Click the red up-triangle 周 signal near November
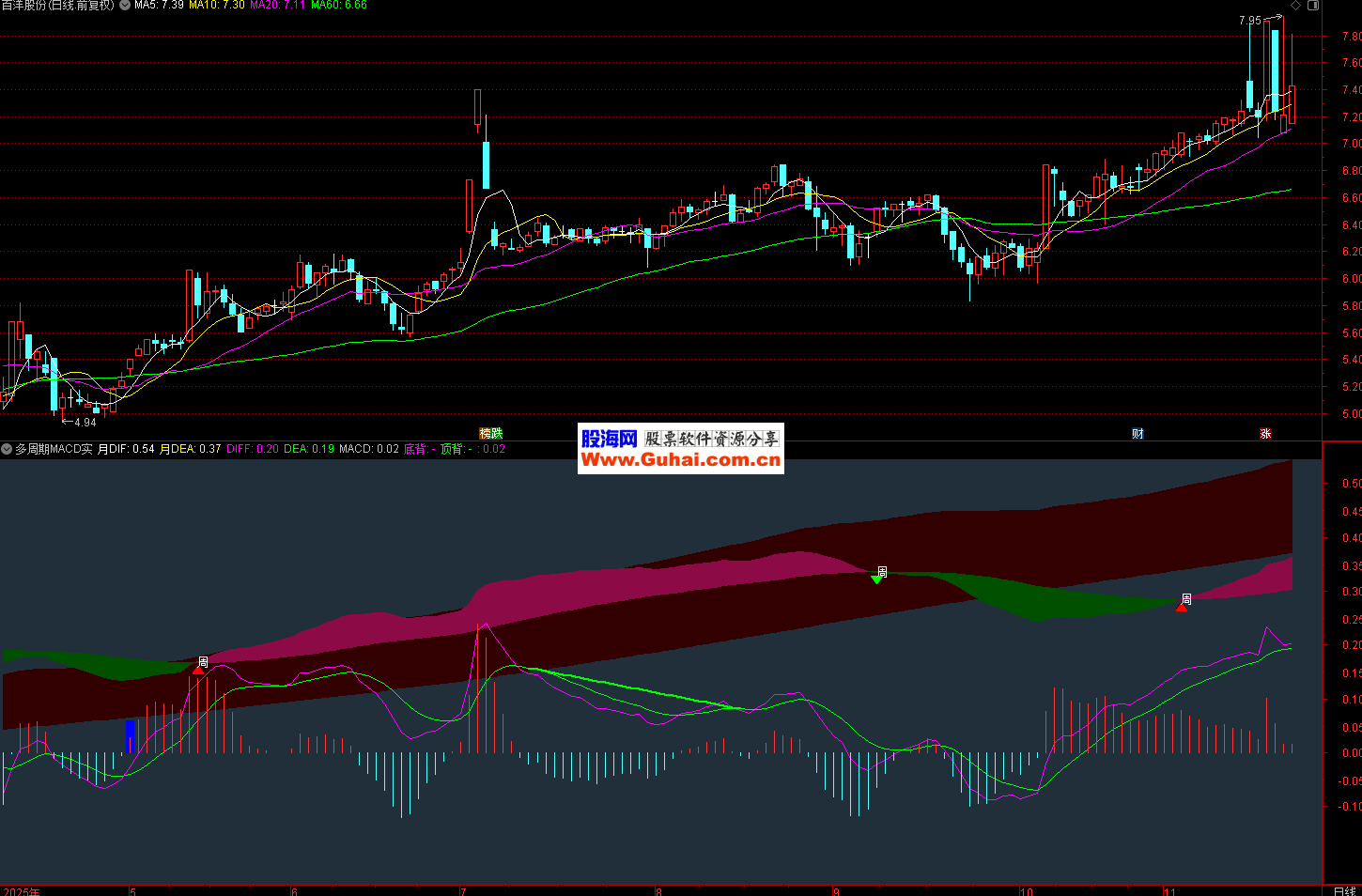This screenshot has width=1362, height=896. pyautogui.click(x=1182, y=607)
